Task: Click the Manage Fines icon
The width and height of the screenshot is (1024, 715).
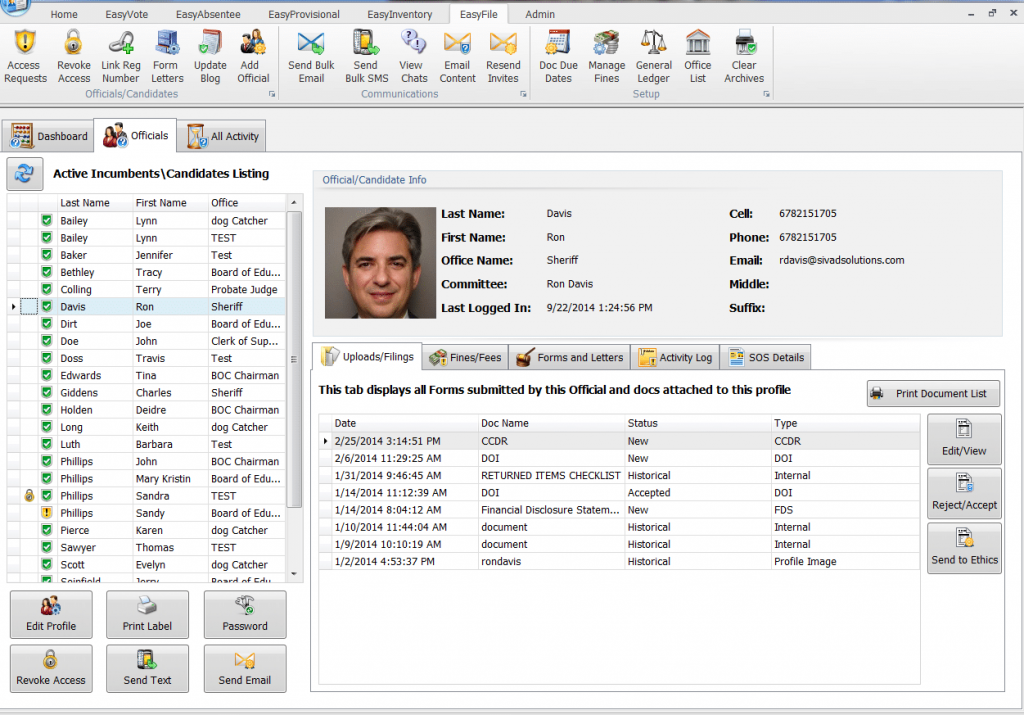Action: pos(606,55)
